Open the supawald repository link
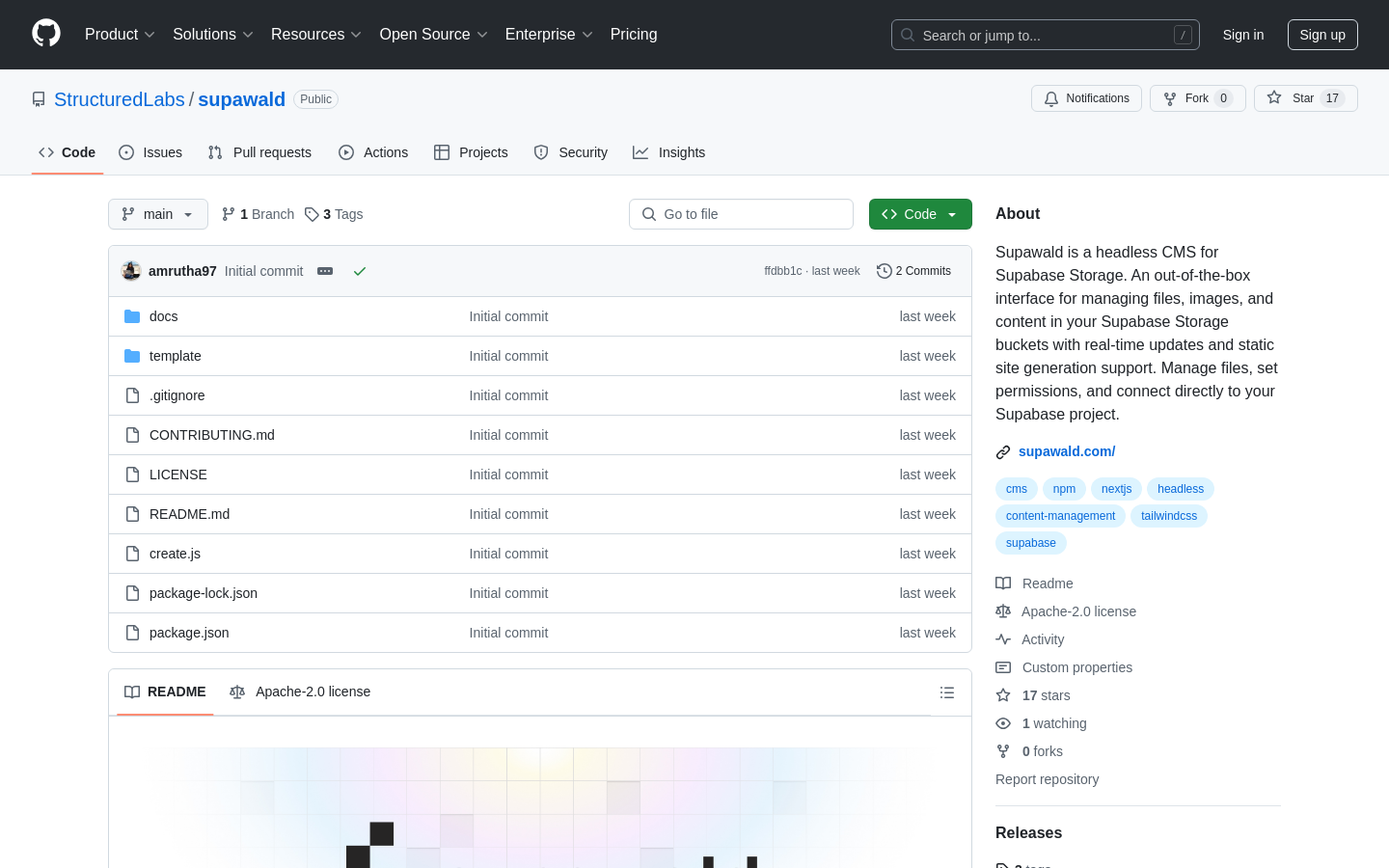 point(242,99)
